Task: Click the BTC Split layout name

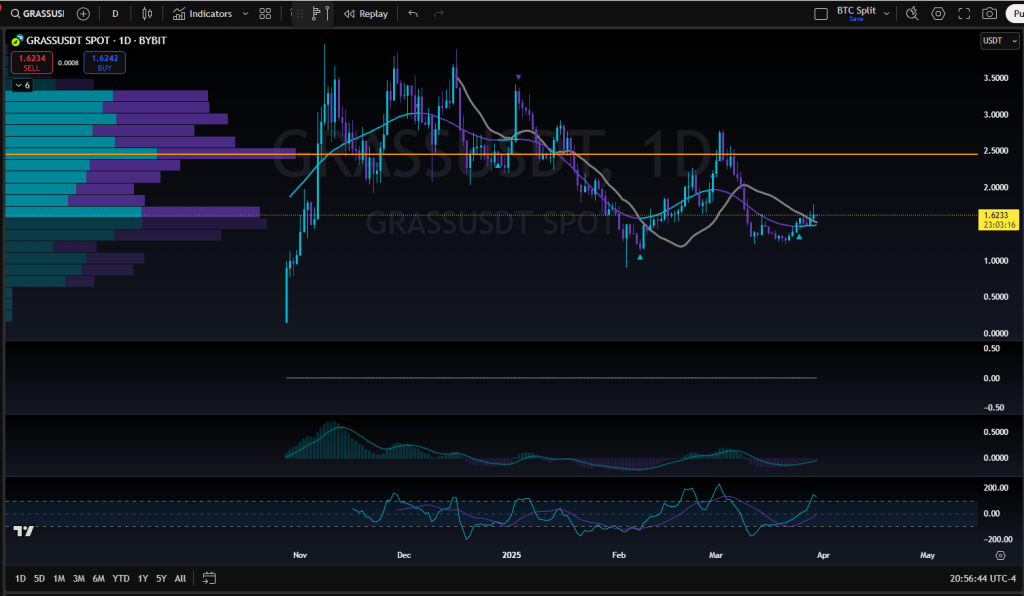Action: [856, 10]
